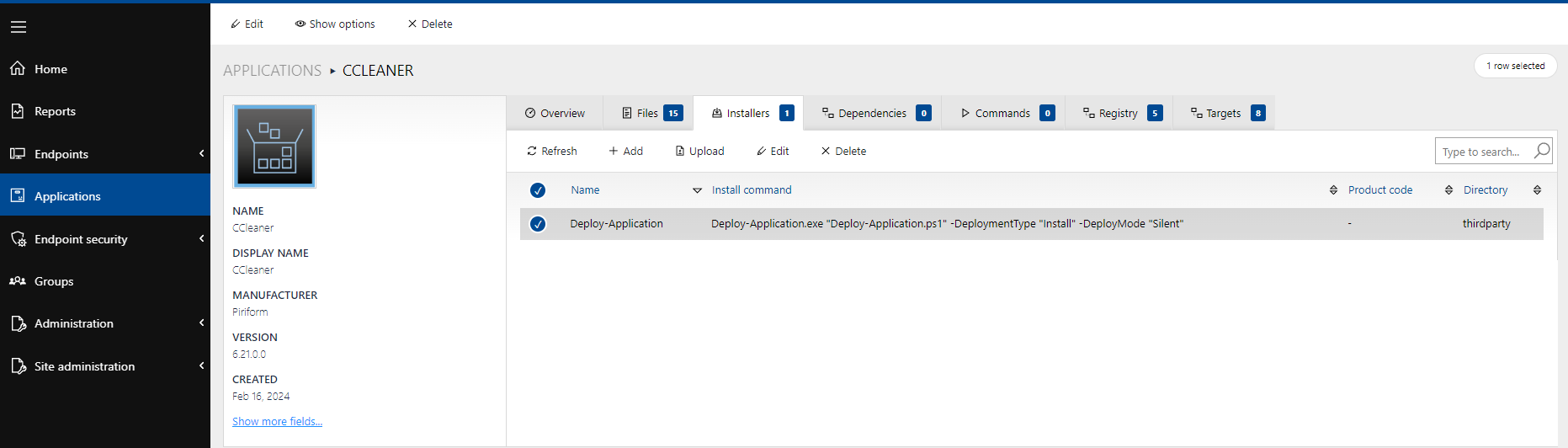Expand Endpoint security submenu
Viewport: 1568px width, 448px height.
[201, 239]
